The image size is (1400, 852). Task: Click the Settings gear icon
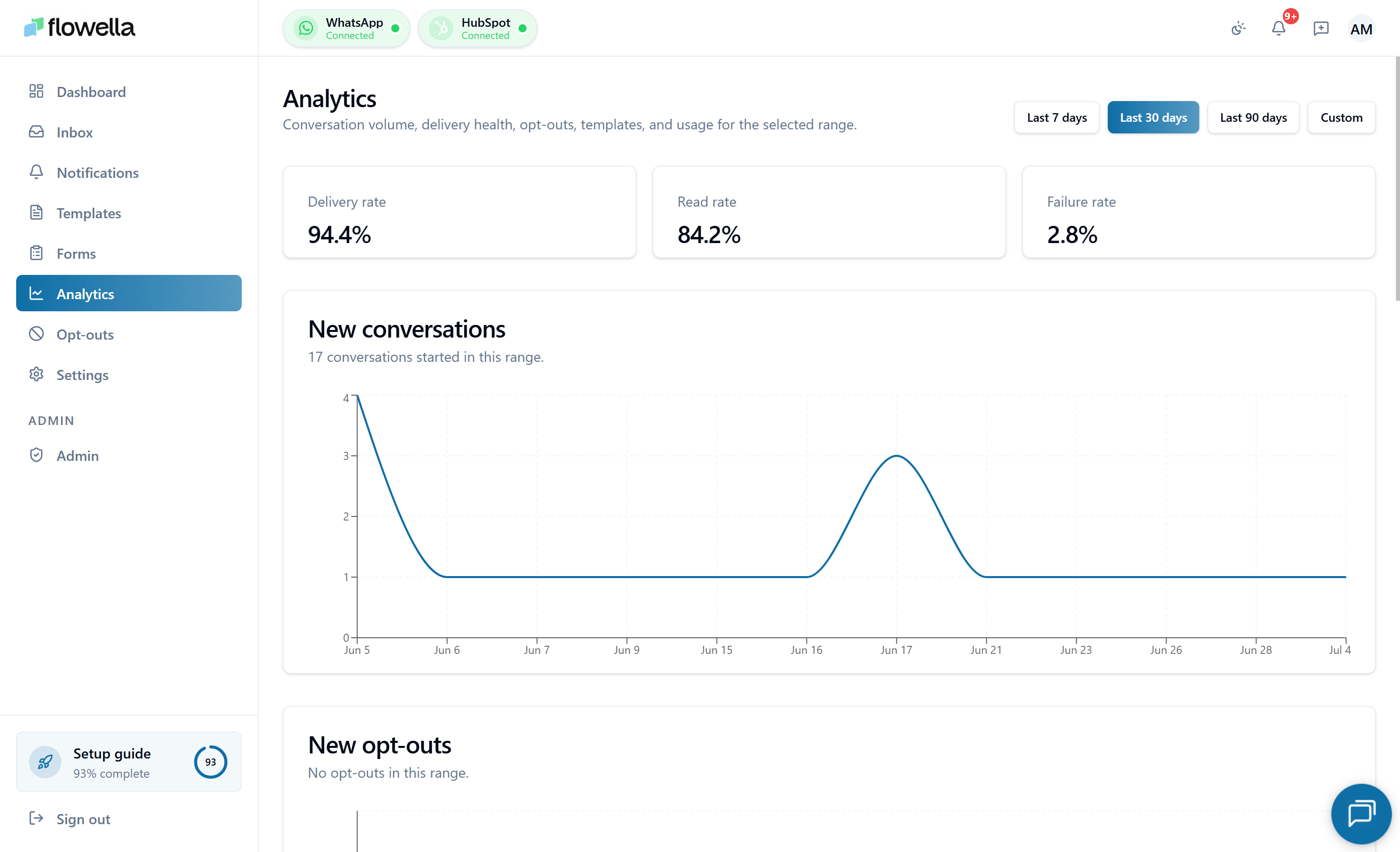[x=36, y=374]
